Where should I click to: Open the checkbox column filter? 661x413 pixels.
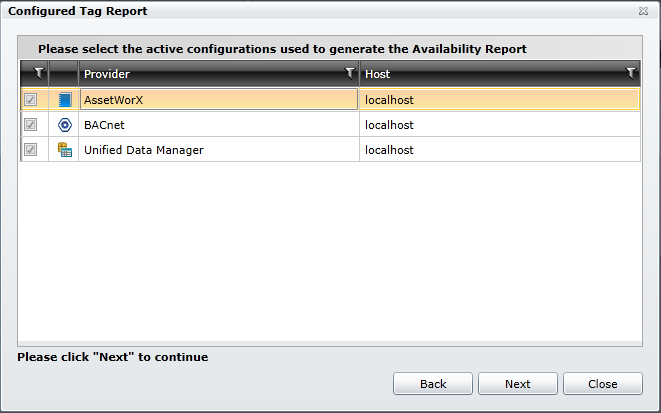[39, 73]
